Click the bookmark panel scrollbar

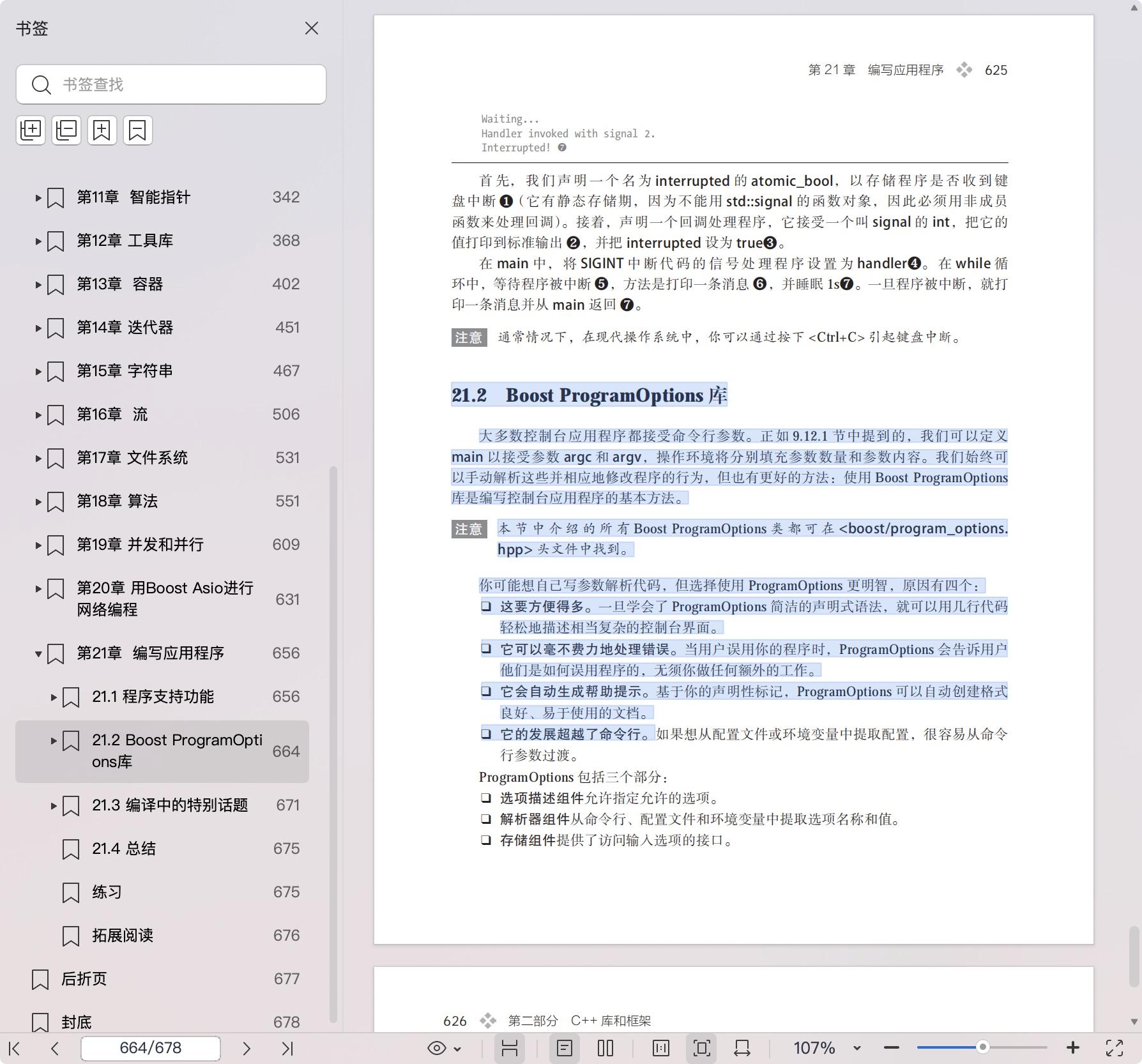333,744
